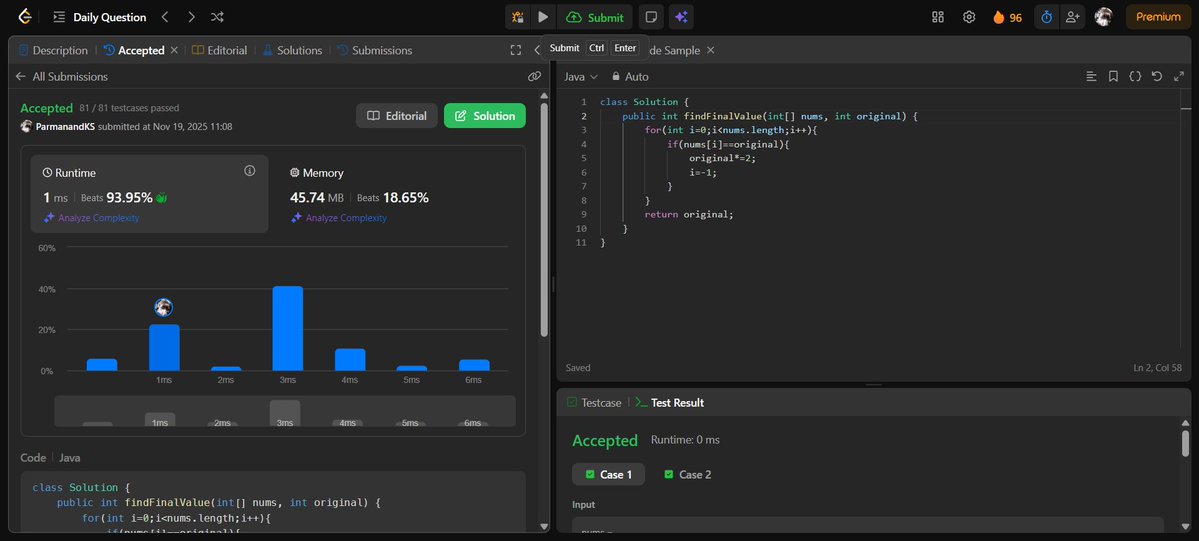
Task: Click the green Solution button
Action: (485, 116)
